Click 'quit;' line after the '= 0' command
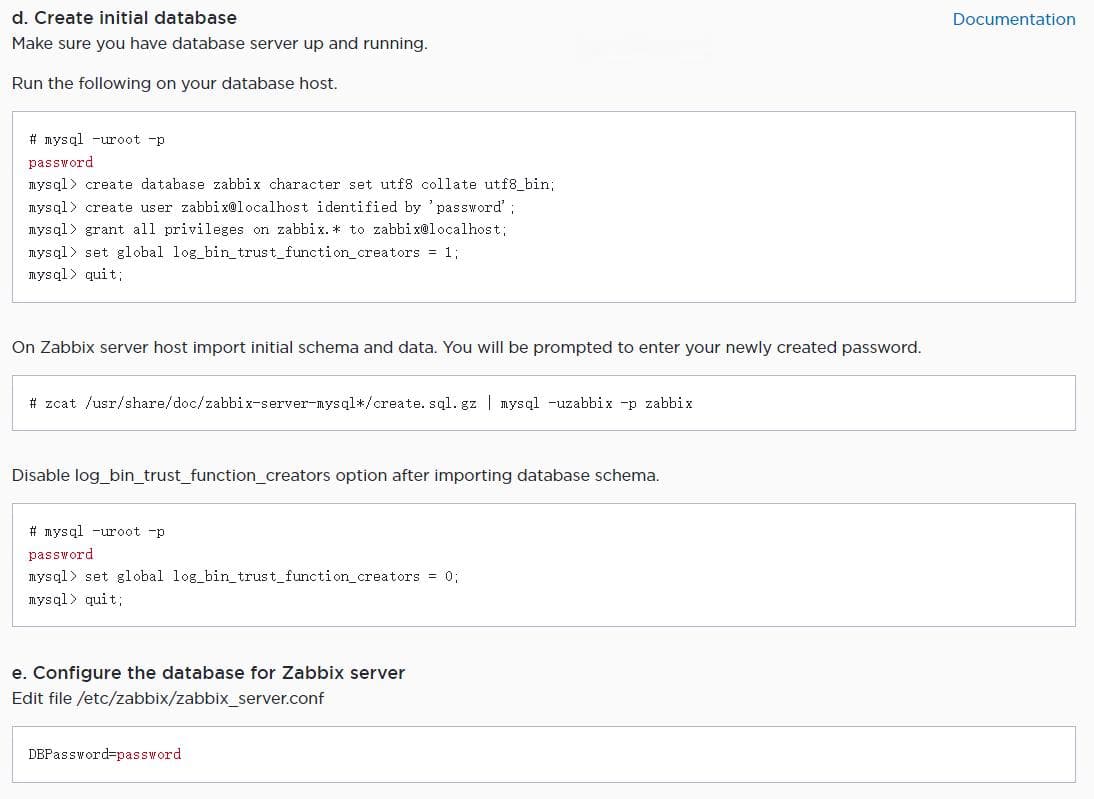Image resolution: width=1094 pixels, height=799 pixels. pos(76,599)
